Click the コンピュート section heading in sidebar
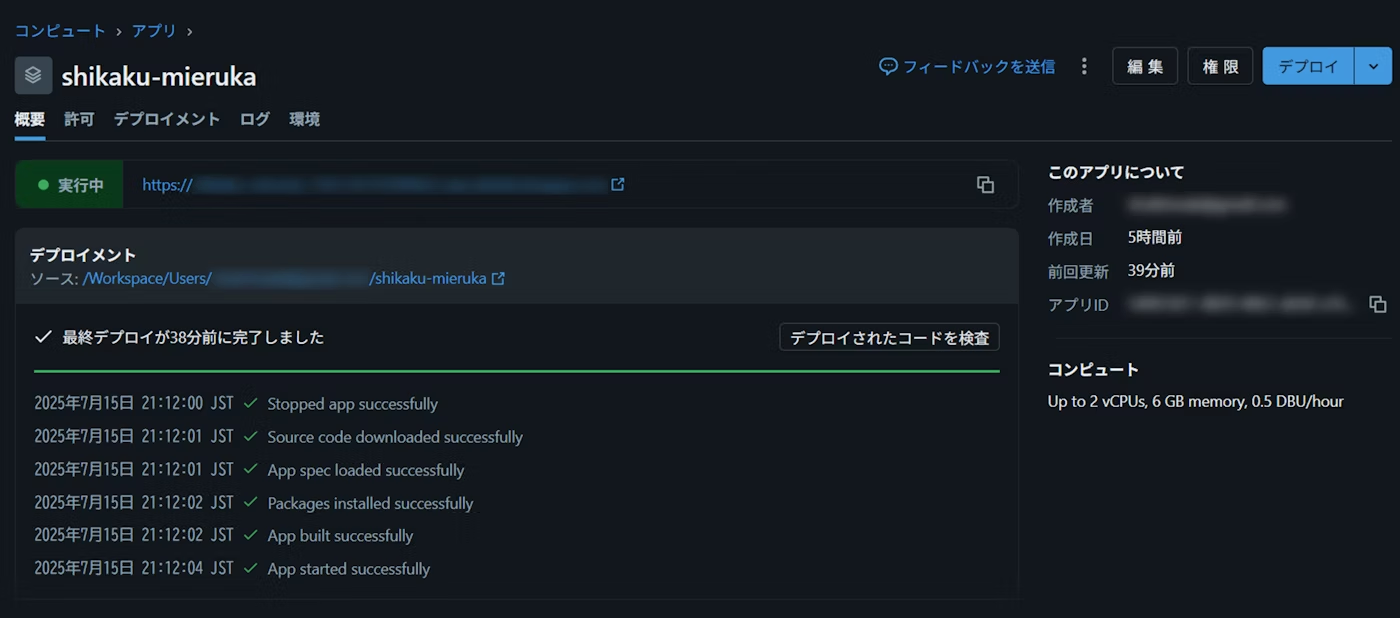 tap(1093, 369)
